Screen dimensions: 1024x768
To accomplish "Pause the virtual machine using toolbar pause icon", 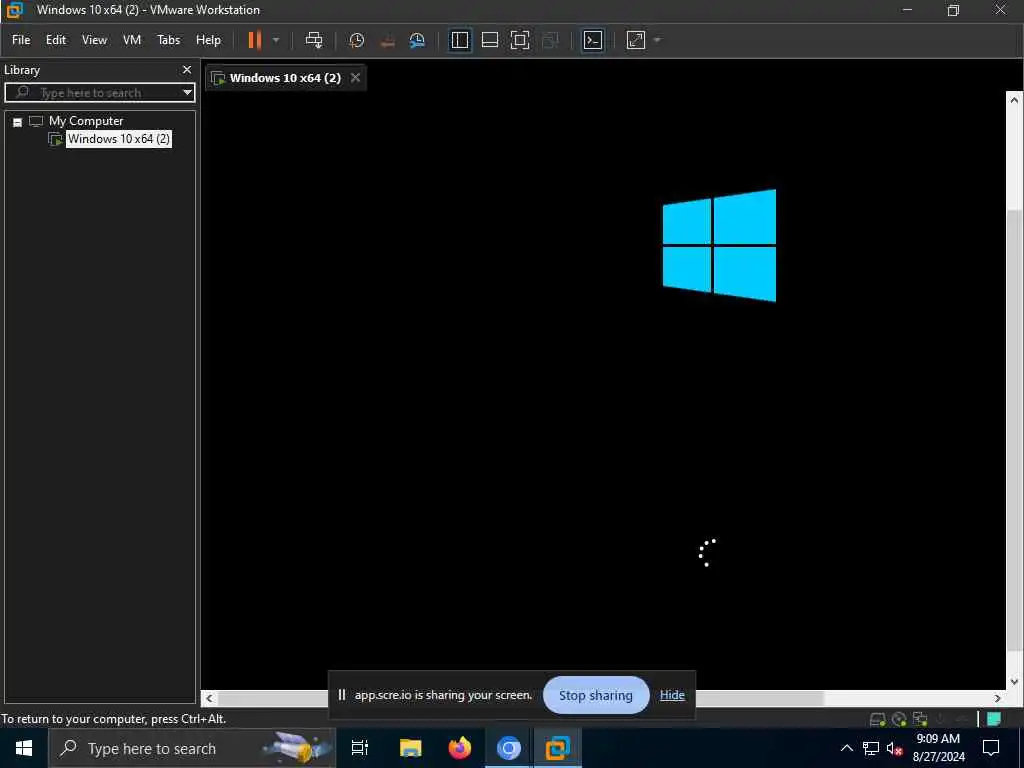I will tap(255, 40).
